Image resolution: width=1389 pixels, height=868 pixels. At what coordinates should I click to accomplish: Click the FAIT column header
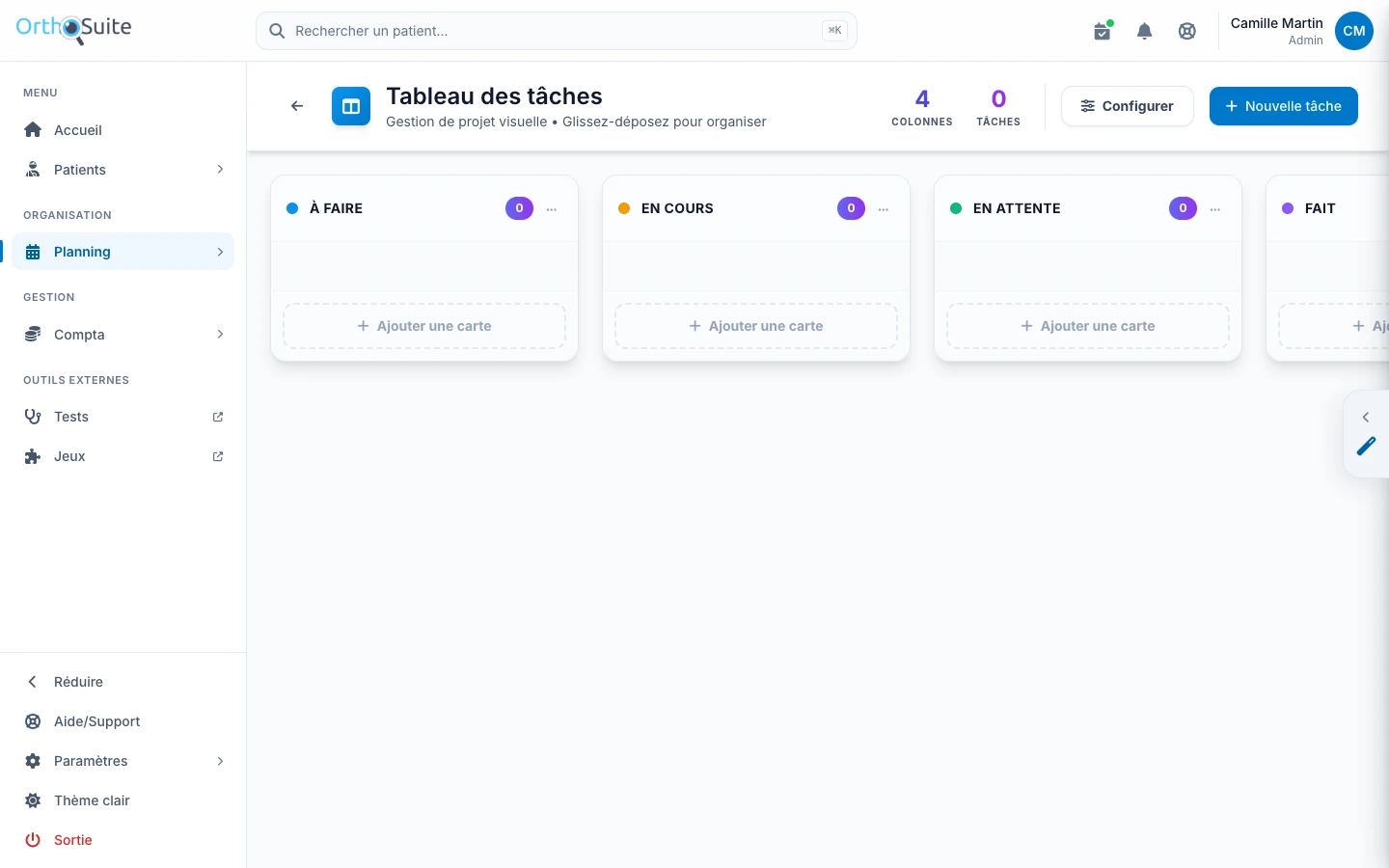coord(1321,208)
